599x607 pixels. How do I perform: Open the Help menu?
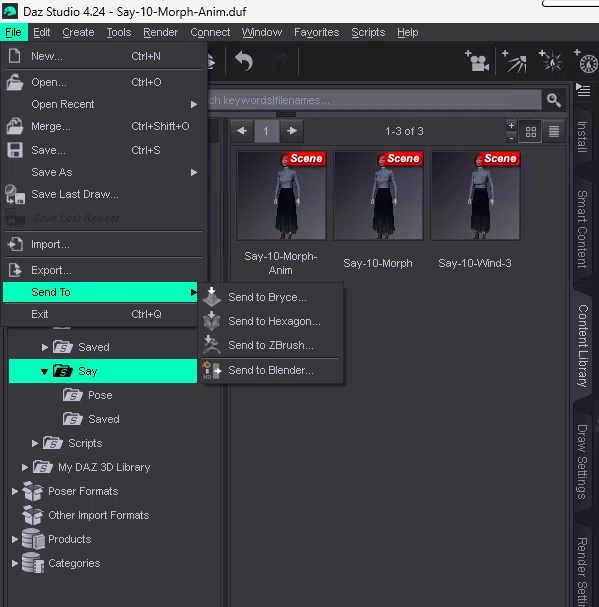point(407,32)
